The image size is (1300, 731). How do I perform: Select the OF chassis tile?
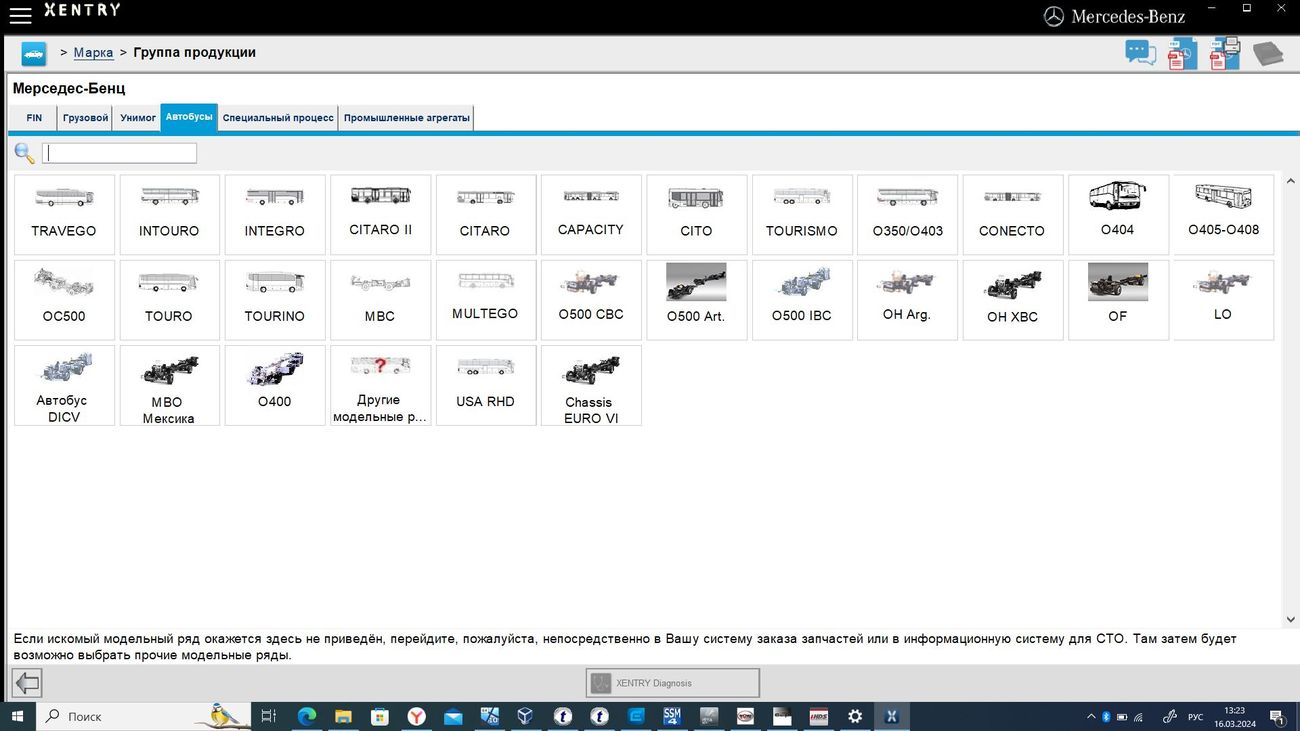[1118, 300]
